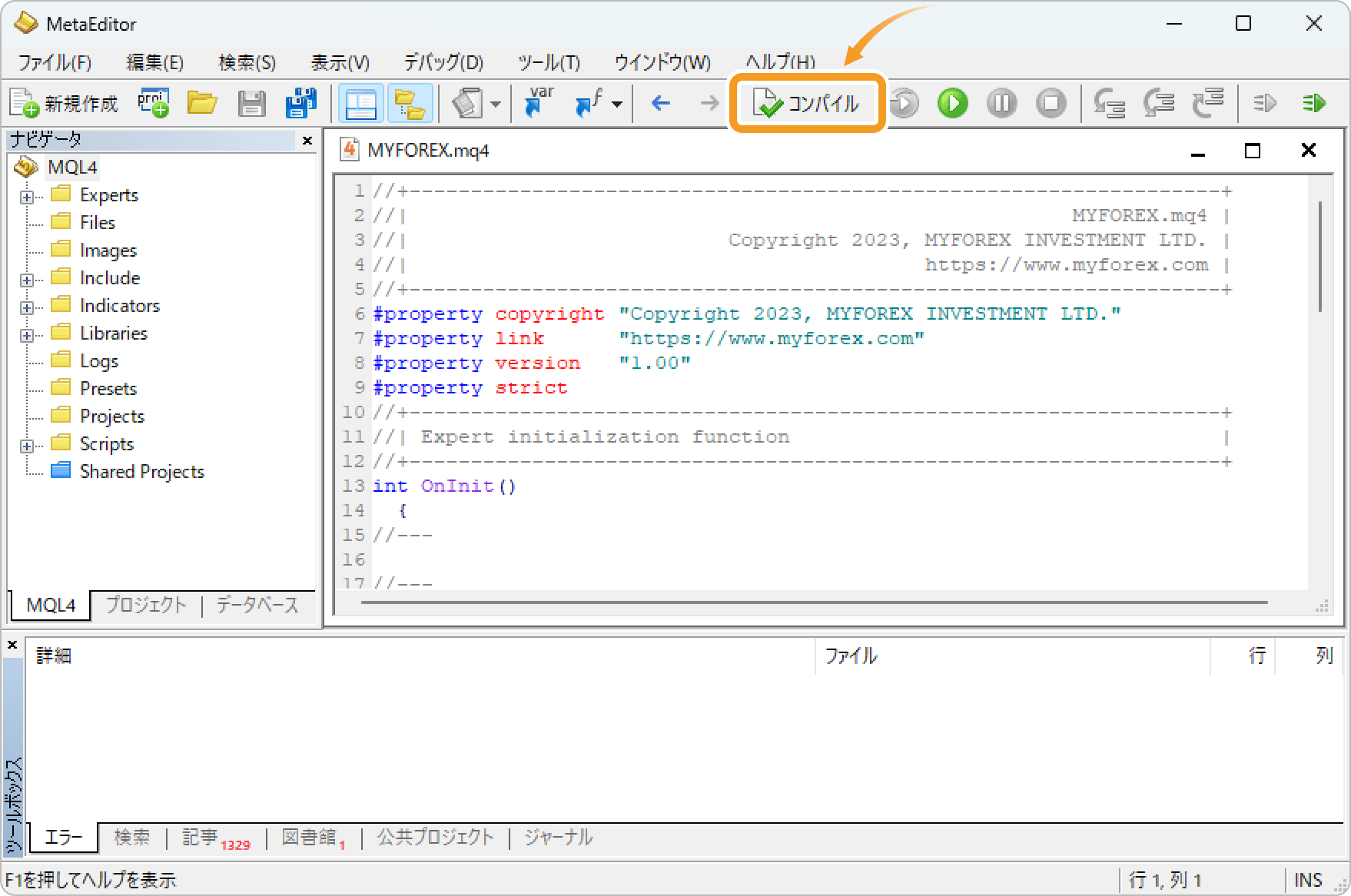This screenshot has width=1351, height=896.
Task: Expand the Indicators folder
Action: (27, 307)
